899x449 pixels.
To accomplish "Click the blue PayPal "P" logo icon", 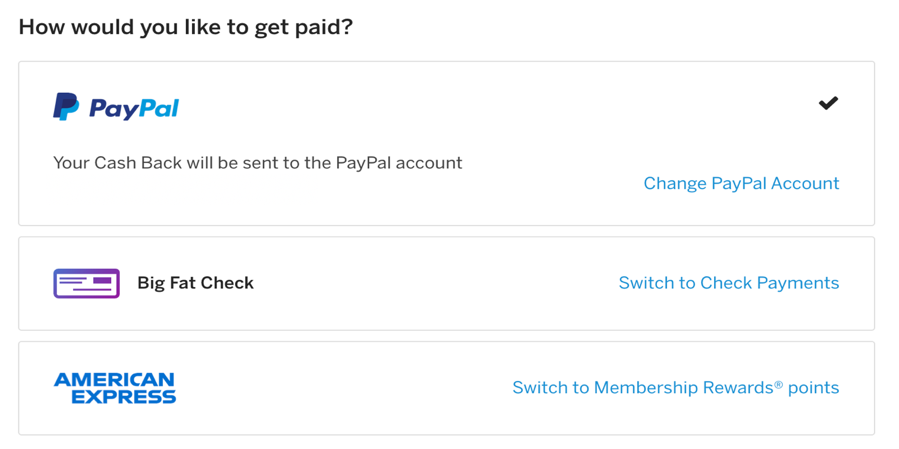I will coord(66,106).
